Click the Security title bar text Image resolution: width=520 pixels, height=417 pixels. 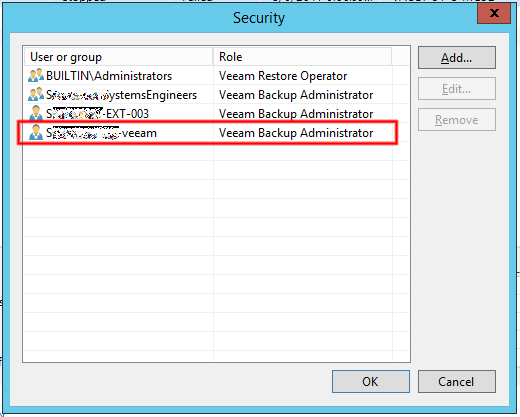pyautogui.click(x=259, y=18)
